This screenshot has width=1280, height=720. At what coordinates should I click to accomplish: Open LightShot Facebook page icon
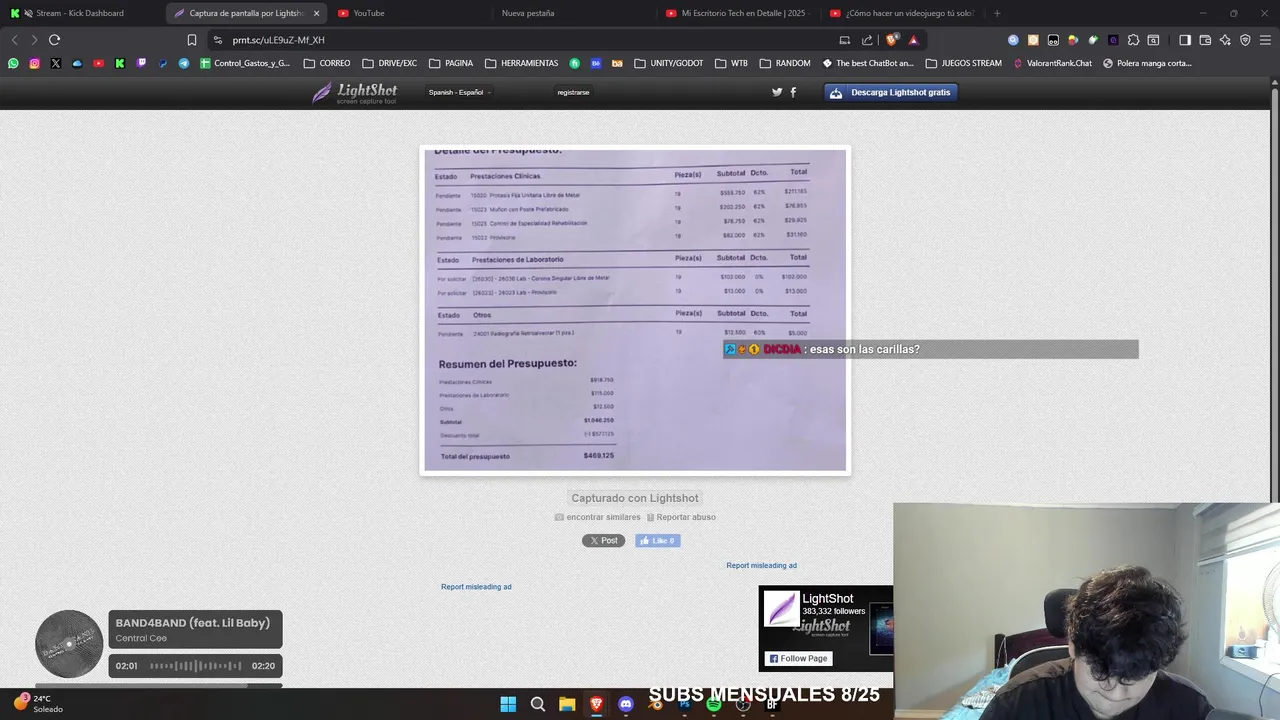(x=793, y=92)
